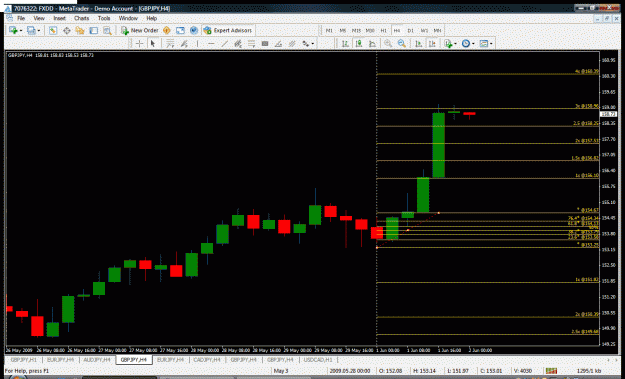Switch to the GBPJPY,H1 chart tab

pos(24,360)
